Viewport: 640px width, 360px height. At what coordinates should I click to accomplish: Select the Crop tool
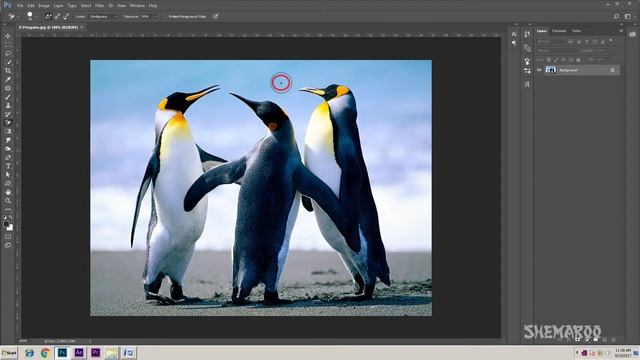(x=8, y=71)
